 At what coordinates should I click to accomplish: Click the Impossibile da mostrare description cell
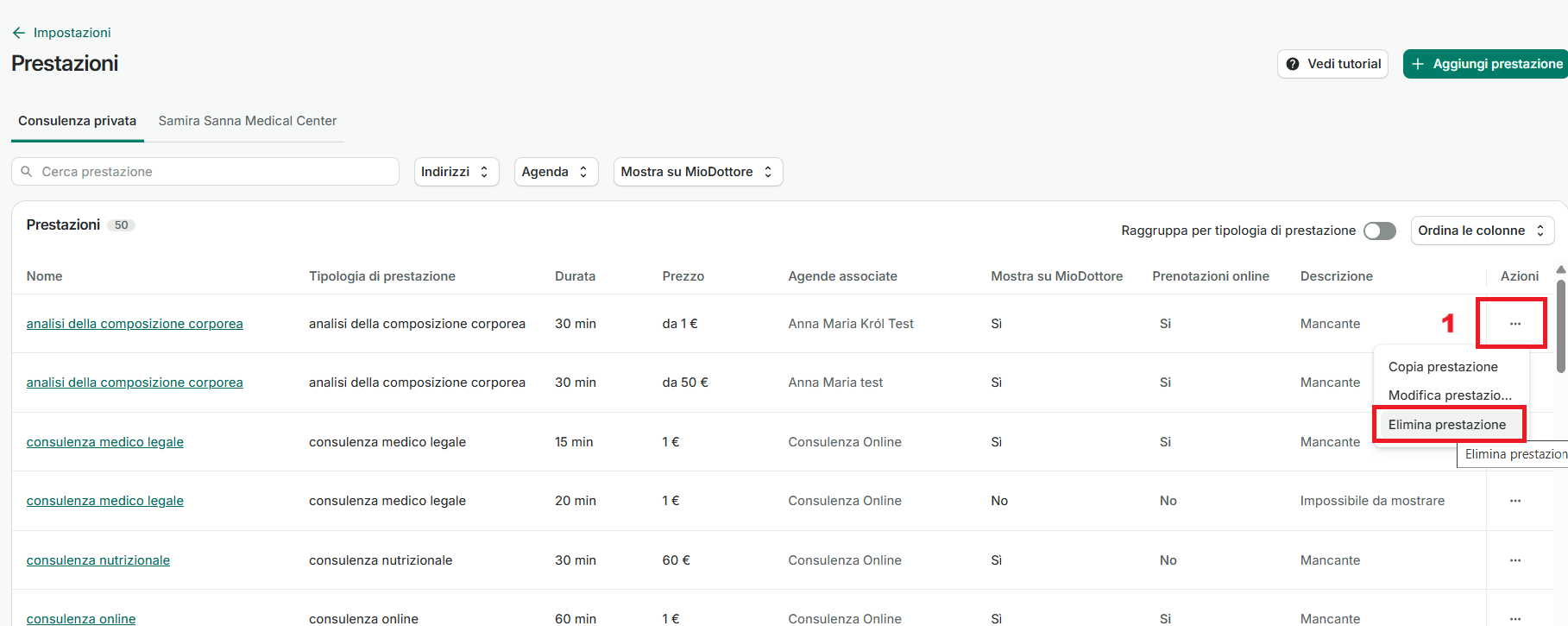1372,501
